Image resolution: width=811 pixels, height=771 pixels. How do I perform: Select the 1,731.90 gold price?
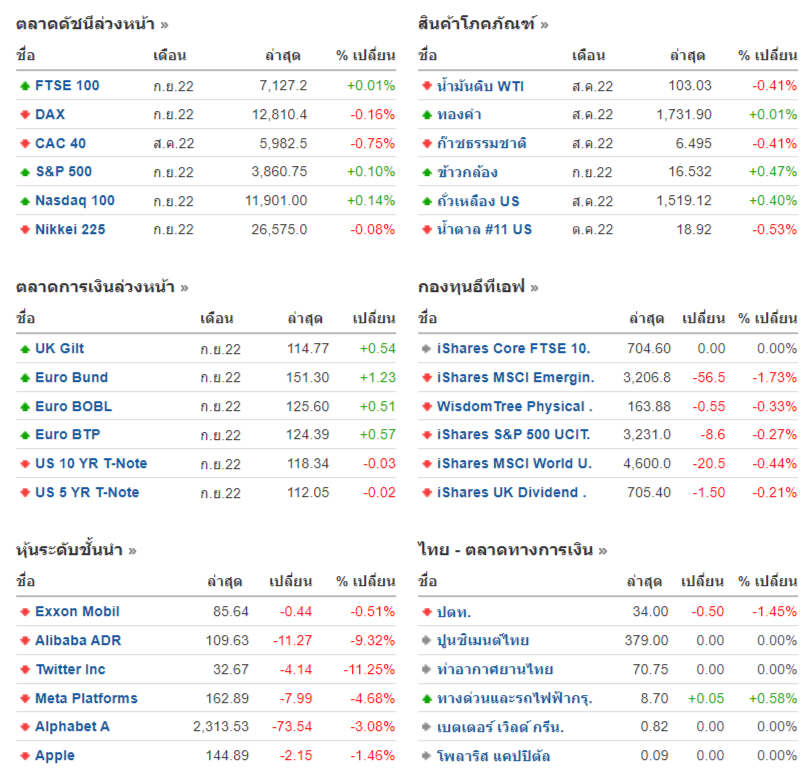point(684,114)
